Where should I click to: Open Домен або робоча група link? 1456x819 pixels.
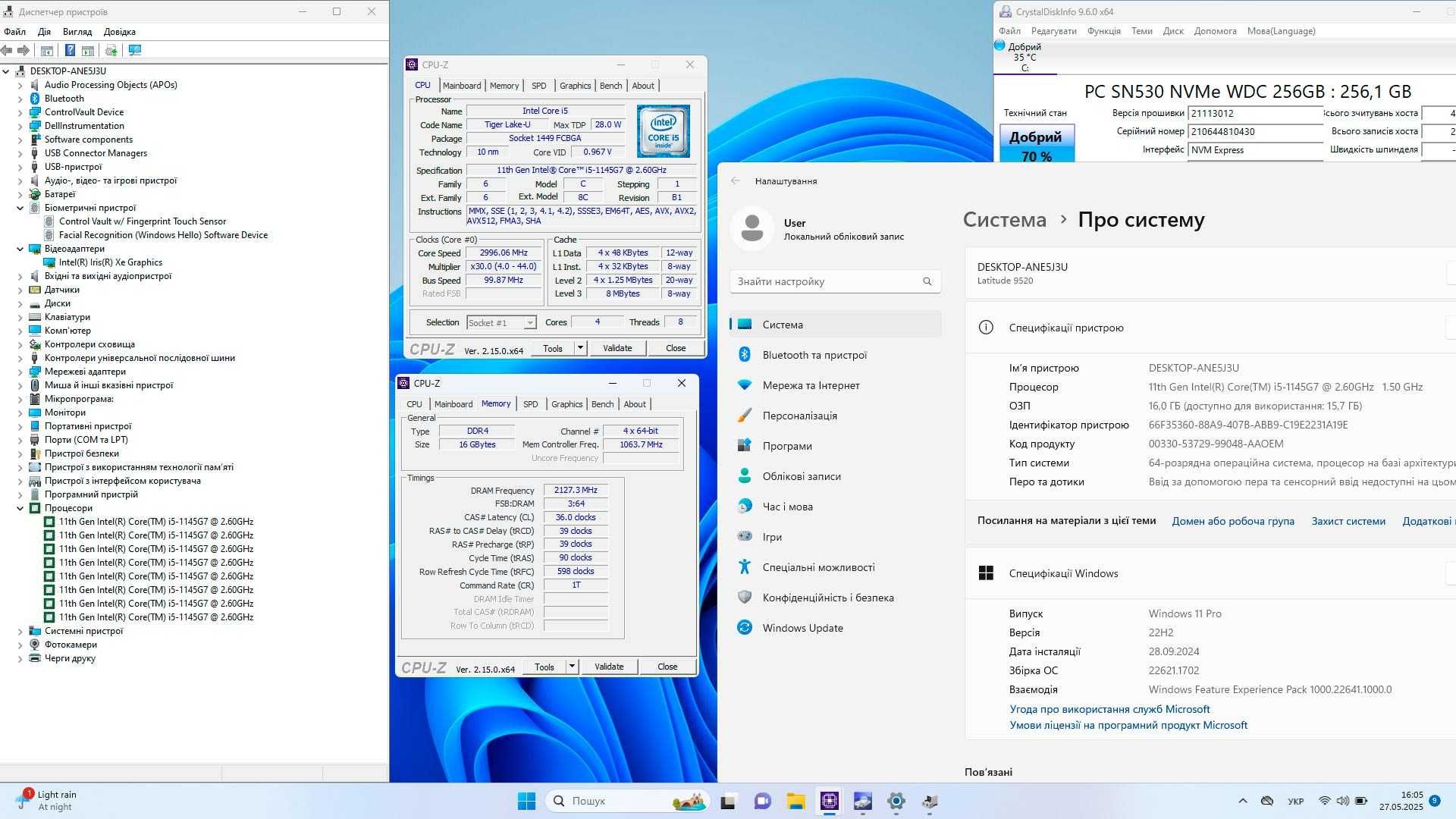click(1233, 521)
